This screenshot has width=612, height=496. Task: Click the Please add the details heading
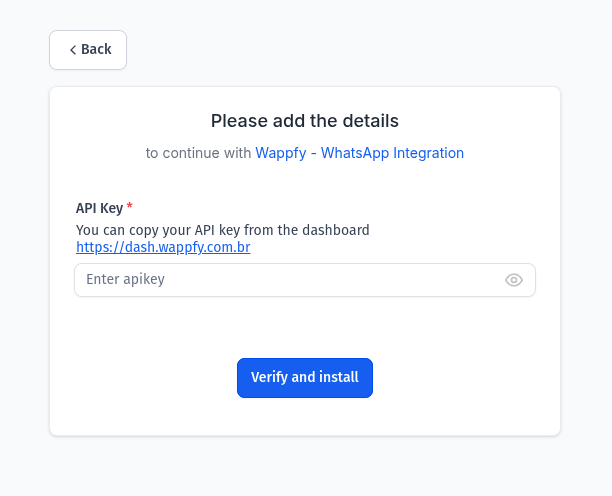coord(305,121)
